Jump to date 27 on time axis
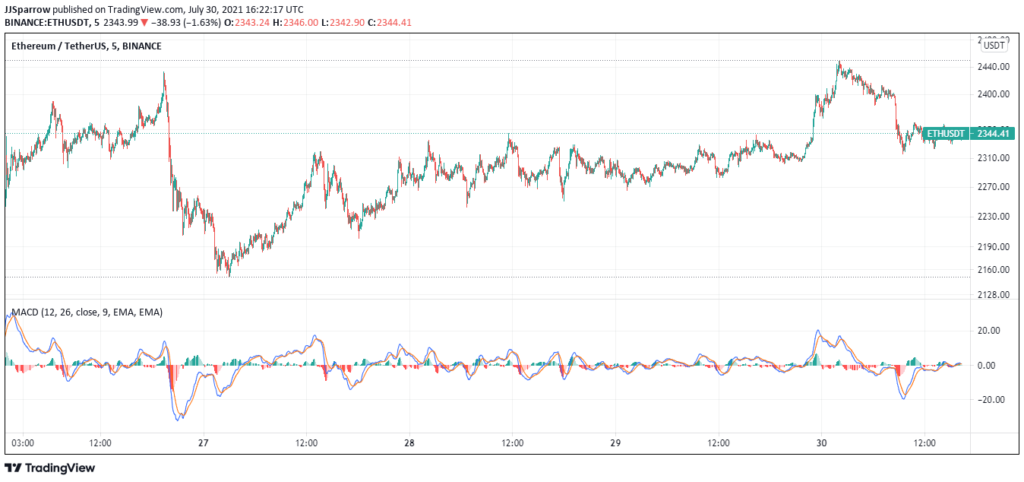The height and width of the screenshot is (482, 1024). (x=203, y=442)
